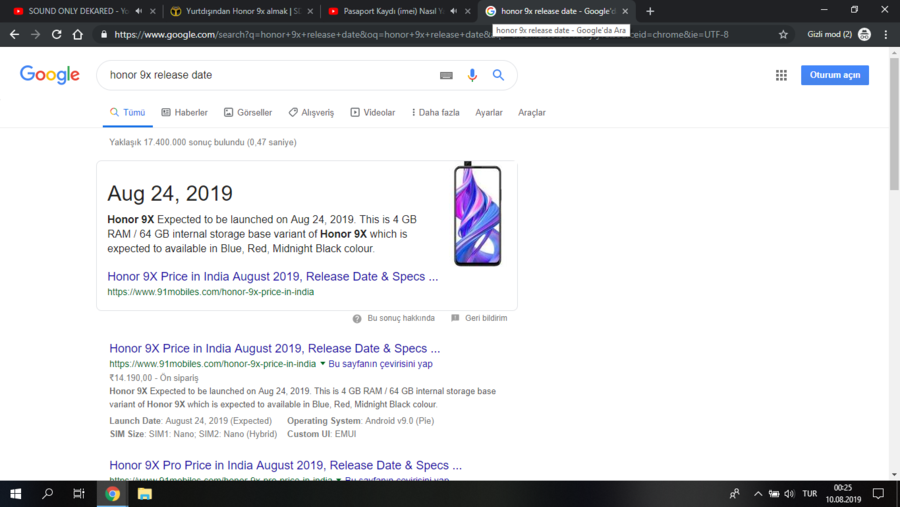Image resolution: width=900 pixels, height=507 pixels.
Task: Switch to the Görseller tab
Action: point(248,113)
